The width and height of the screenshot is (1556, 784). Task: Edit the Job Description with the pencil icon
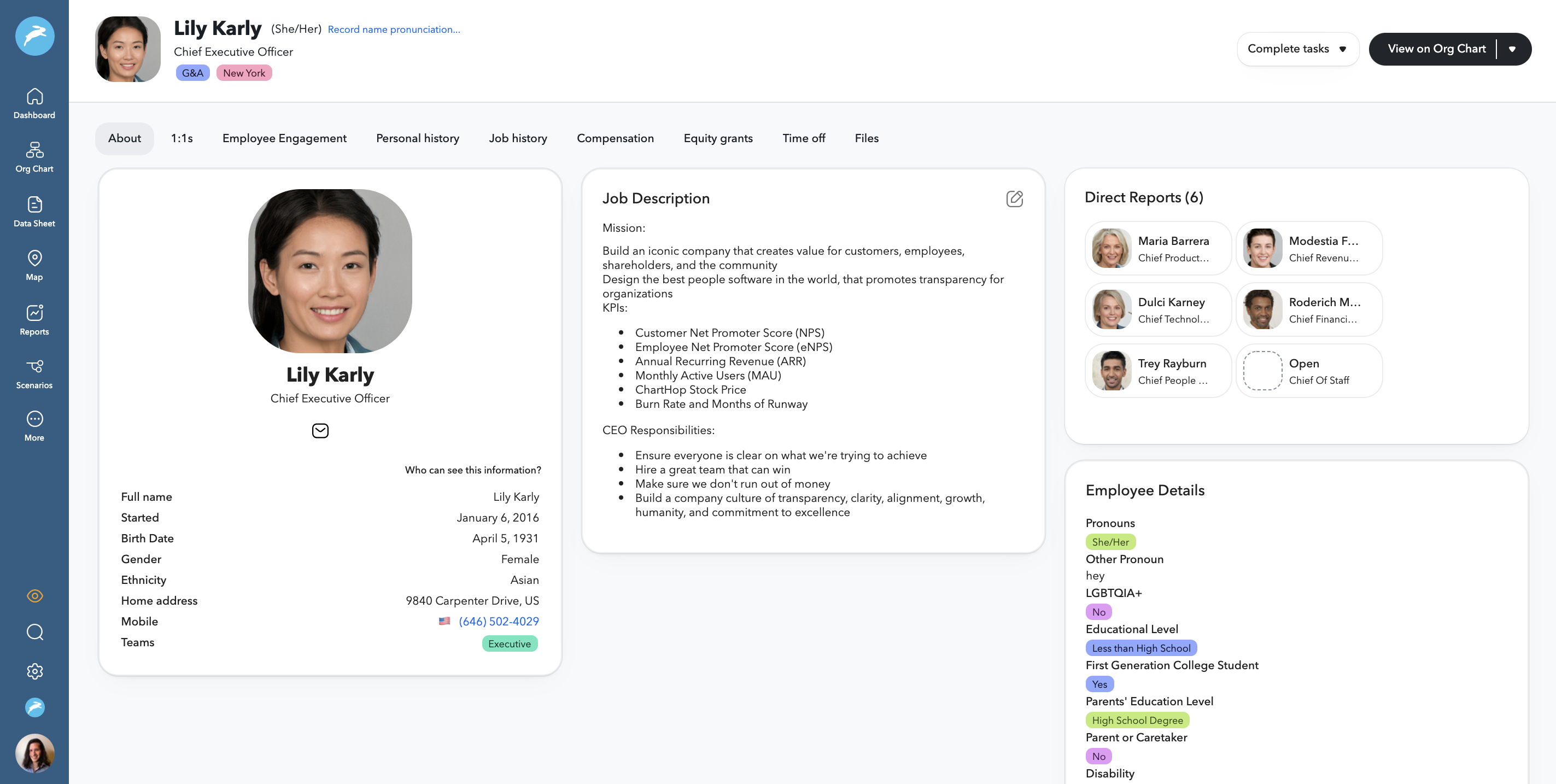pyautogui.click(x=1015, y=198)
